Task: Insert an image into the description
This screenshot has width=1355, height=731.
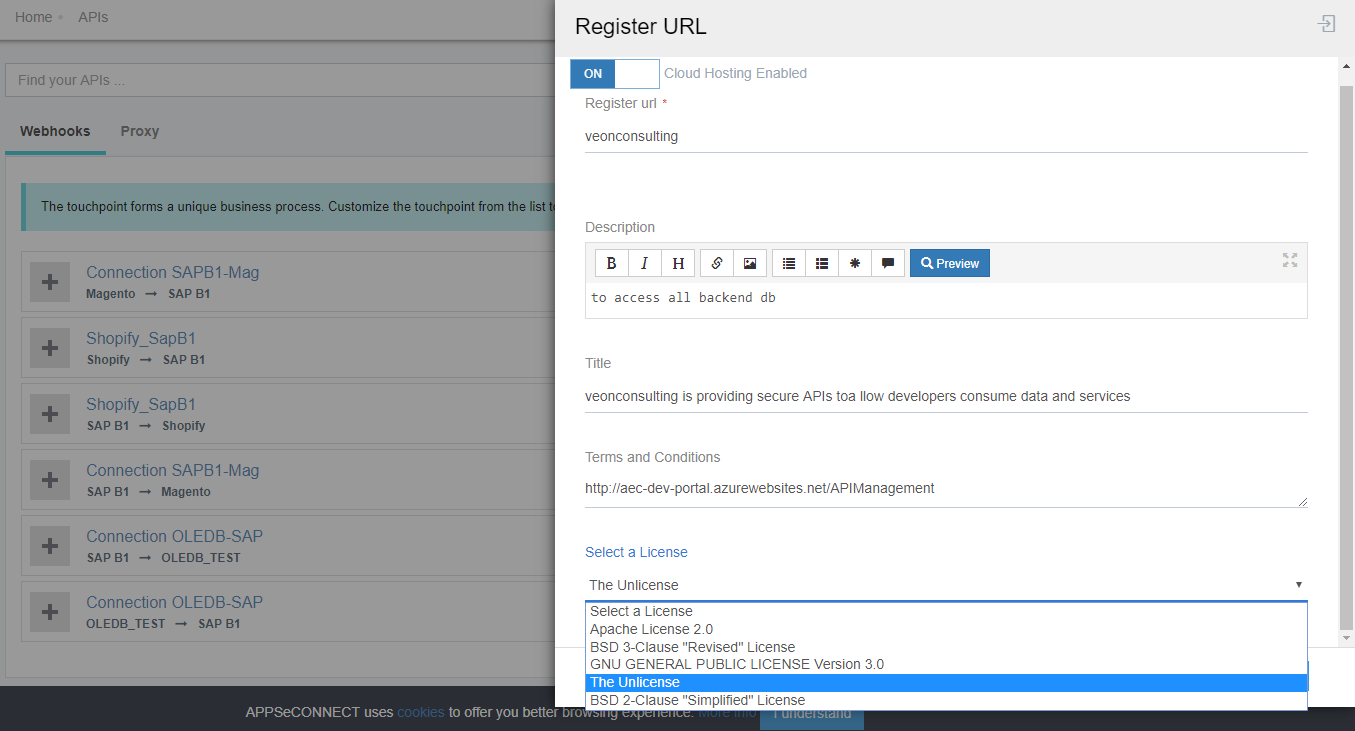Action: [x=750, y=263]
